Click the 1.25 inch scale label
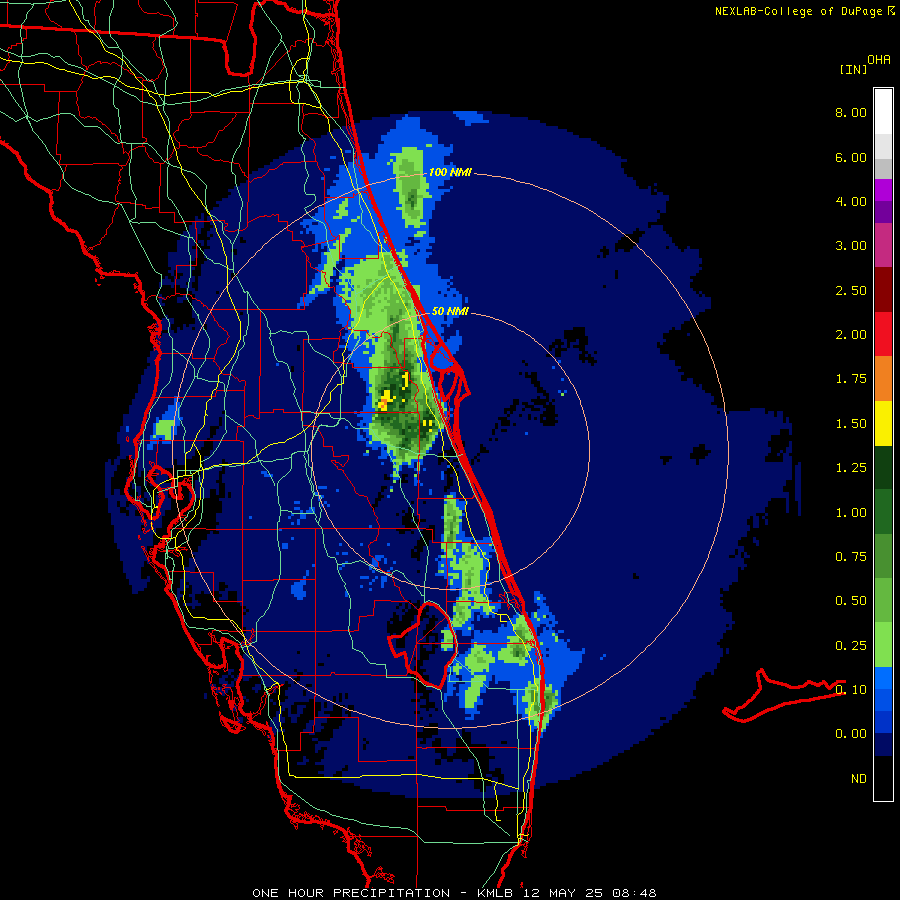This screenshot has height=900, width=900. tap(851, 468)
